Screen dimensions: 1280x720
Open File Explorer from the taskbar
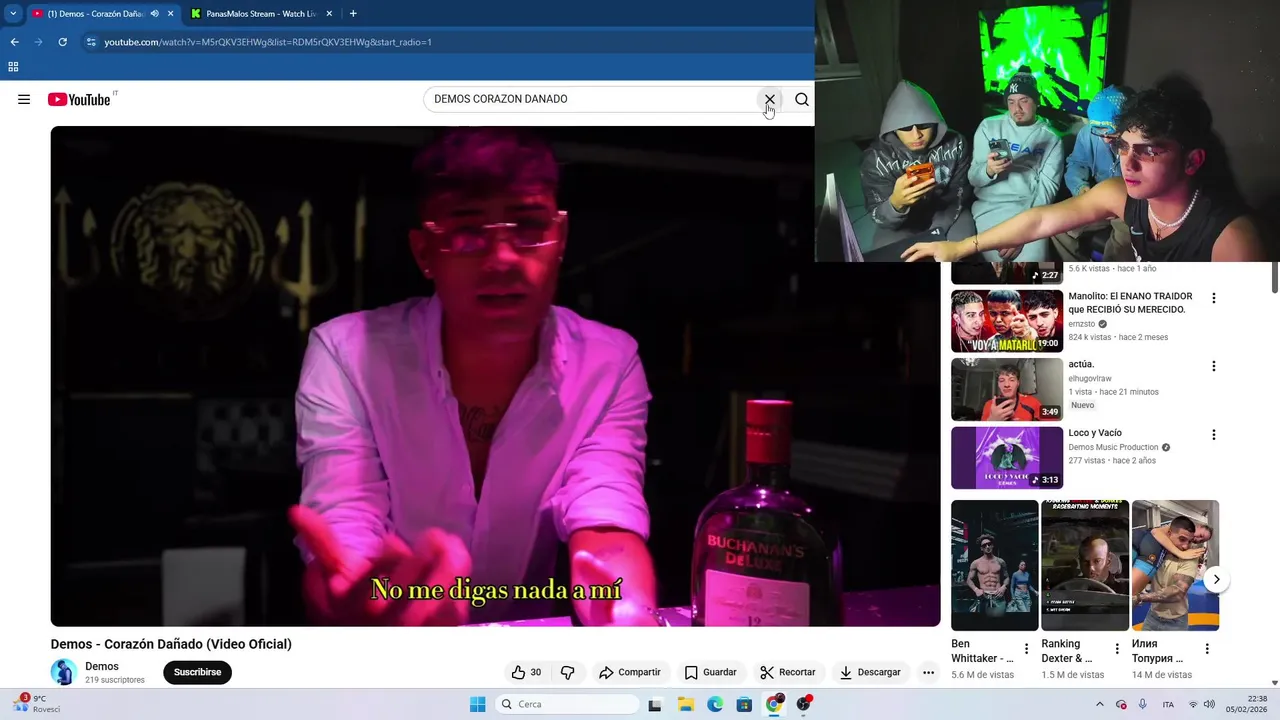coord(685,705)
